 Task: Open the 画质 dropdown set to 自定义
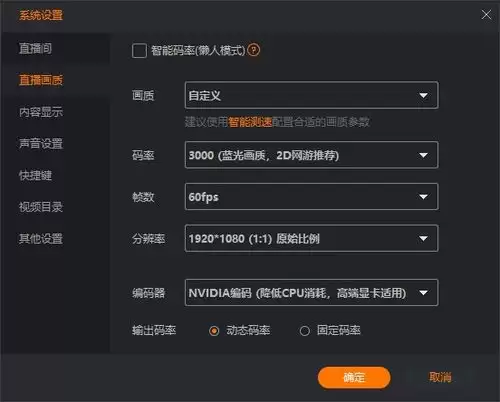click(311, 95)
